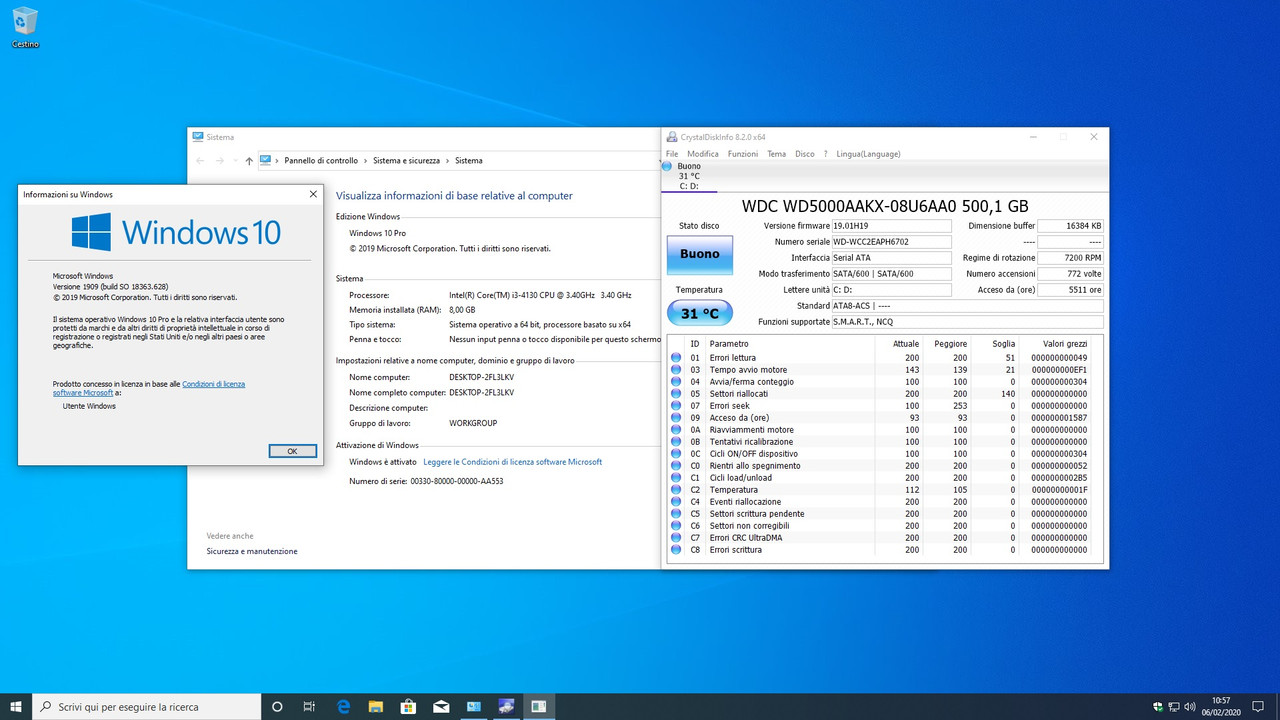Click the Buono health status button
This screenshot has width=1280, height=720.
pyautogui.click(x=700, y=255)
